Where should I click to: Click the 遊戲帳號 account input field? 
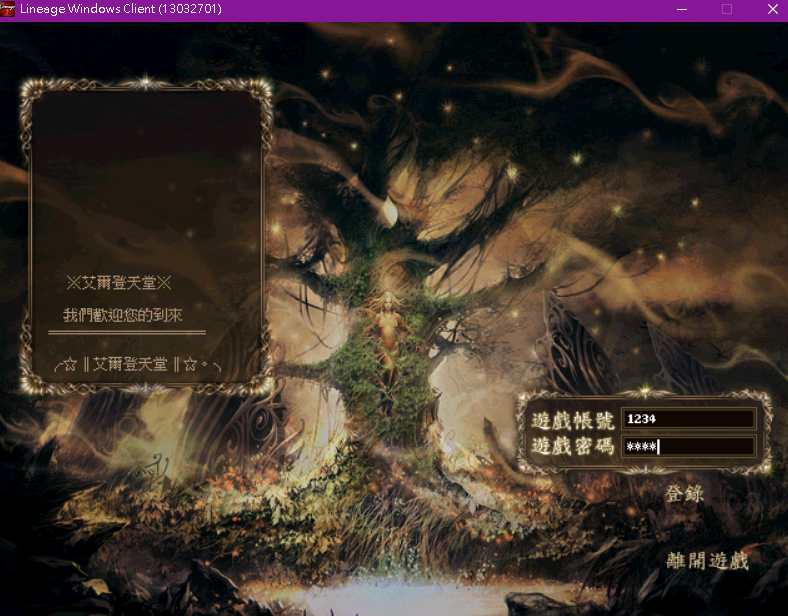[688, 419]
